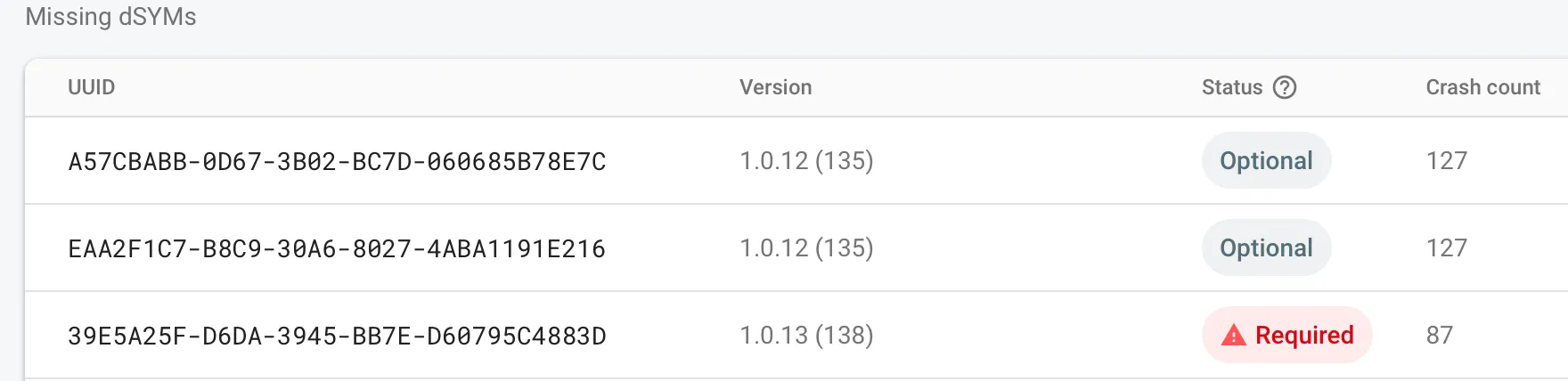Sort by the Status column header
Image resolution: width=1568 pixels, height=381 pixels.
tap(1232, 87)
